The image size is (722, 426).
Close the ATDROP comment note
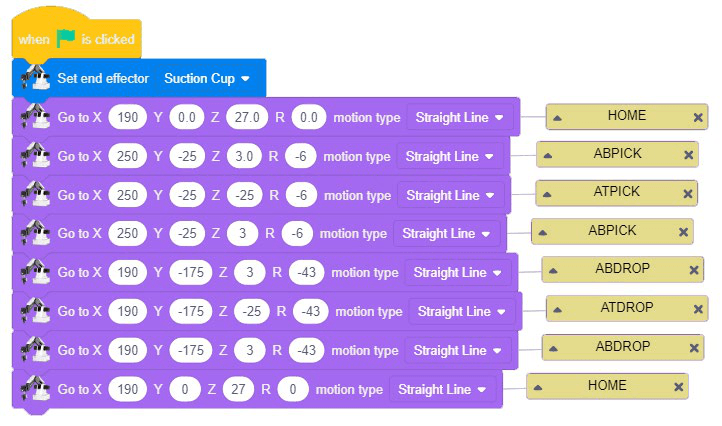pyautogui.click(x=697, y=310)
